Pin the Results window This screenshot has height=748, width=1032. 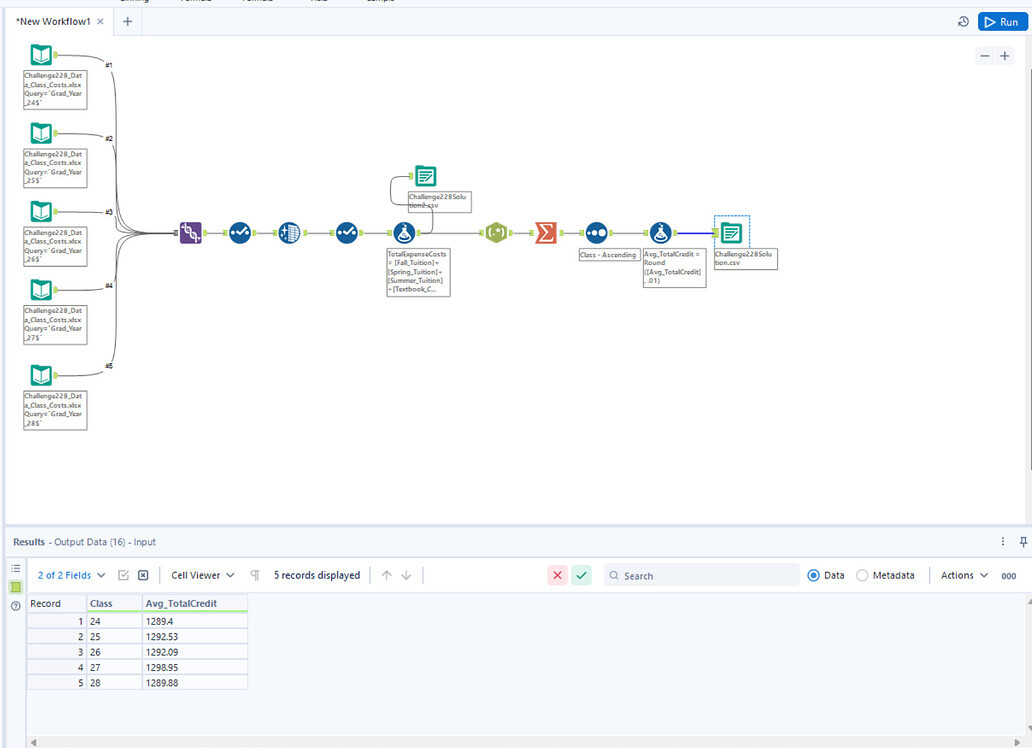tap(1023, 541)
